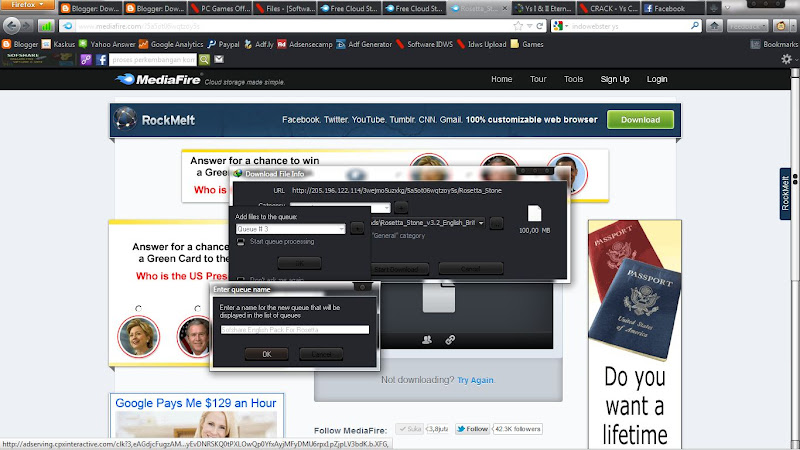Viewport: 800px width, 450px height.
Task: Go to Sign Up page
Action: 615,79
